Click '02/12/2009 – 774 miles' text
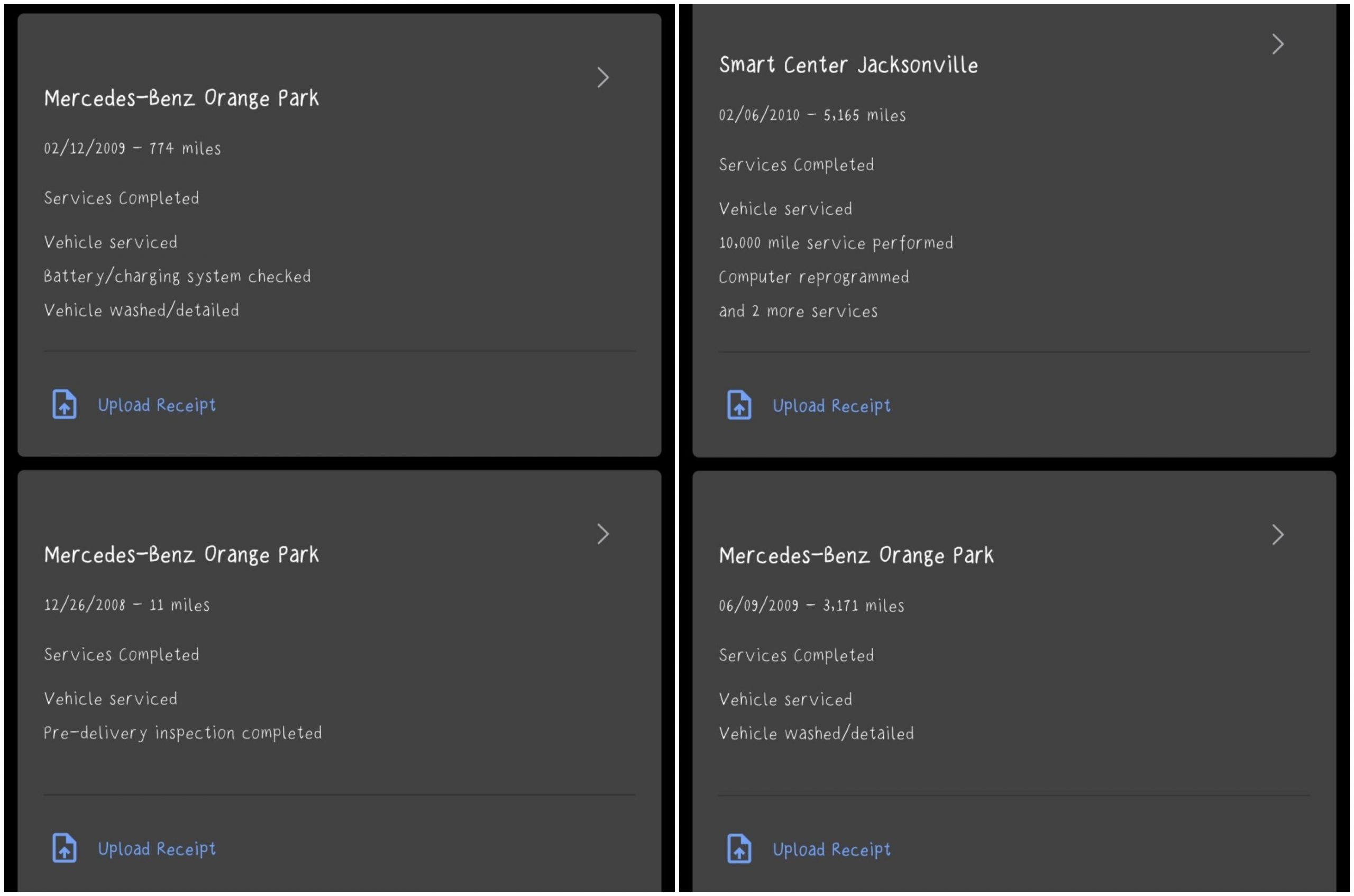The image size is (1354, 896). [133, 148]
